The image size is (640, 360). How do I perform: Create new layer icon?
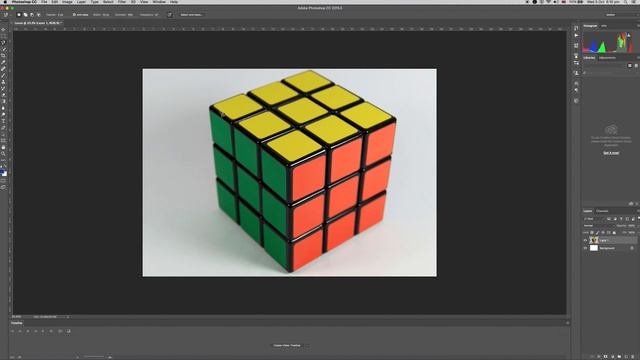click(626, 356)
